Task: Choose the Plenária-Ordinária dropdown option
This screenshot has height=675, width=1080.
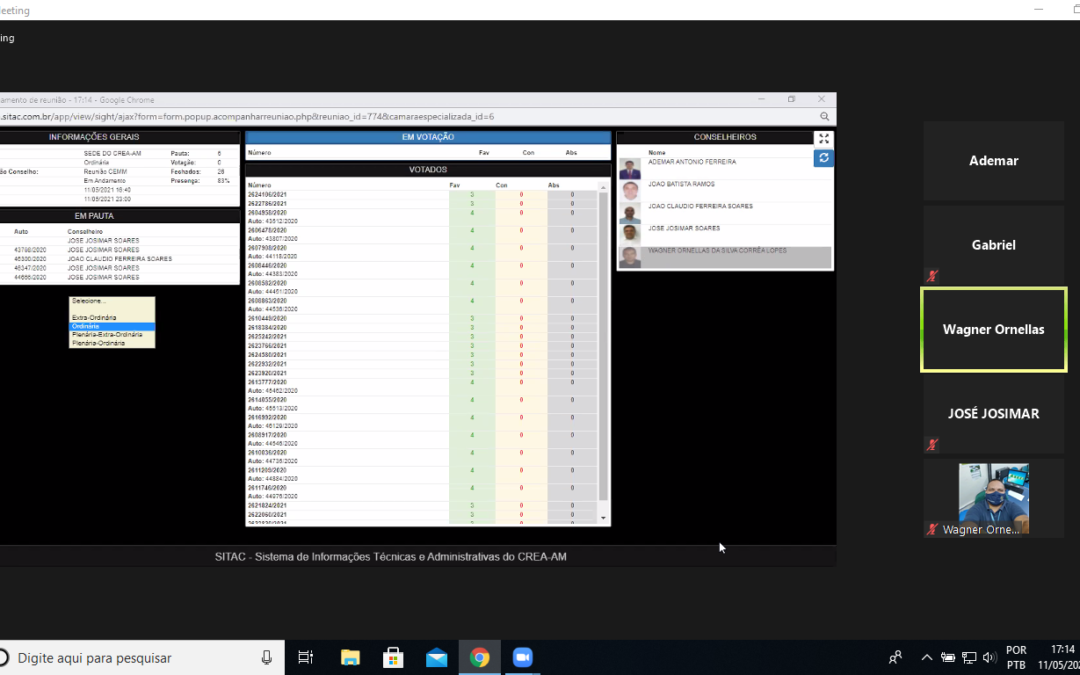Action: [x=112, y=342]
